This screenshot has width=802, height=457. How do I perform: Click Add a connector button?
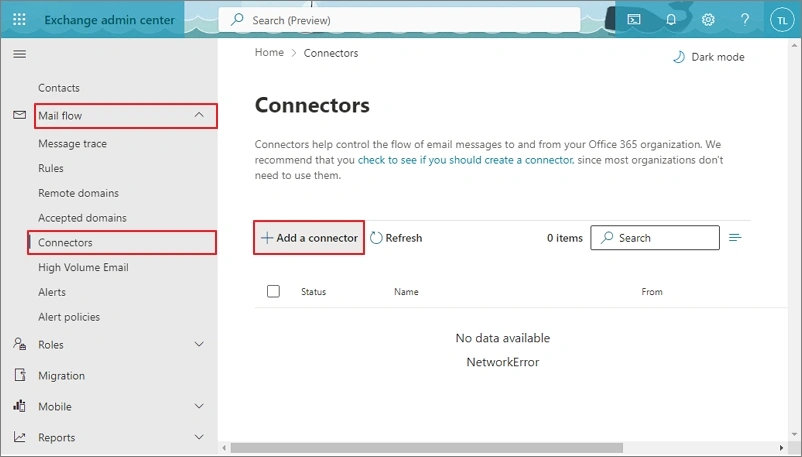[309, 237]
